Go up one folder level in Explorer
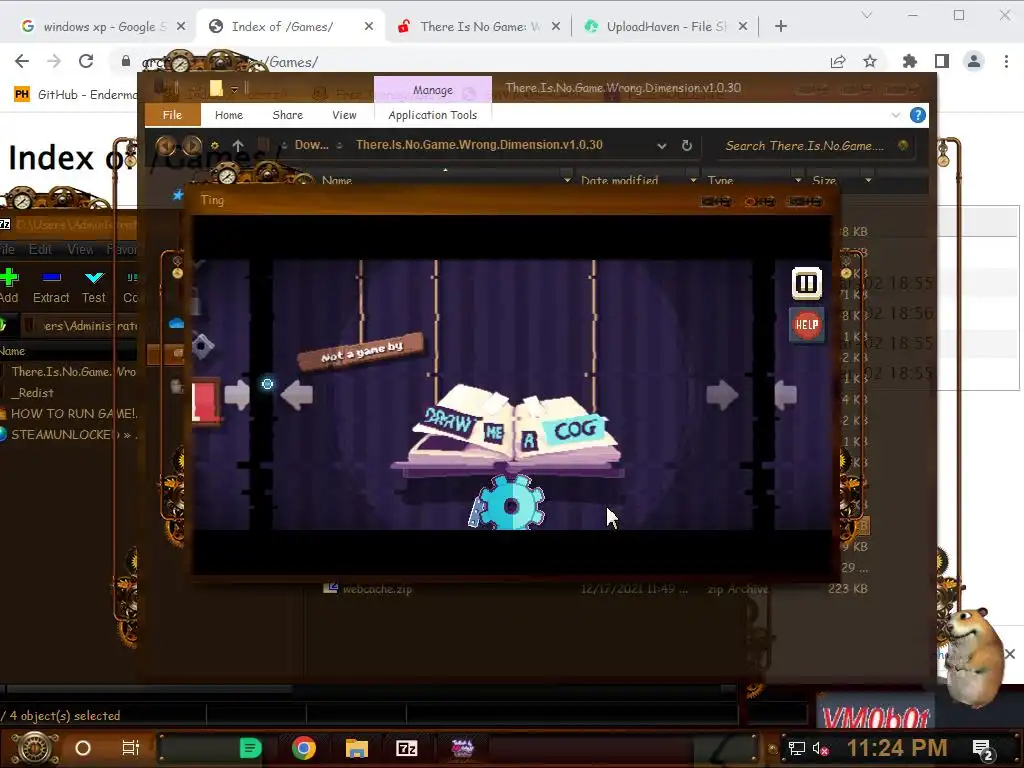 (238, 146)
